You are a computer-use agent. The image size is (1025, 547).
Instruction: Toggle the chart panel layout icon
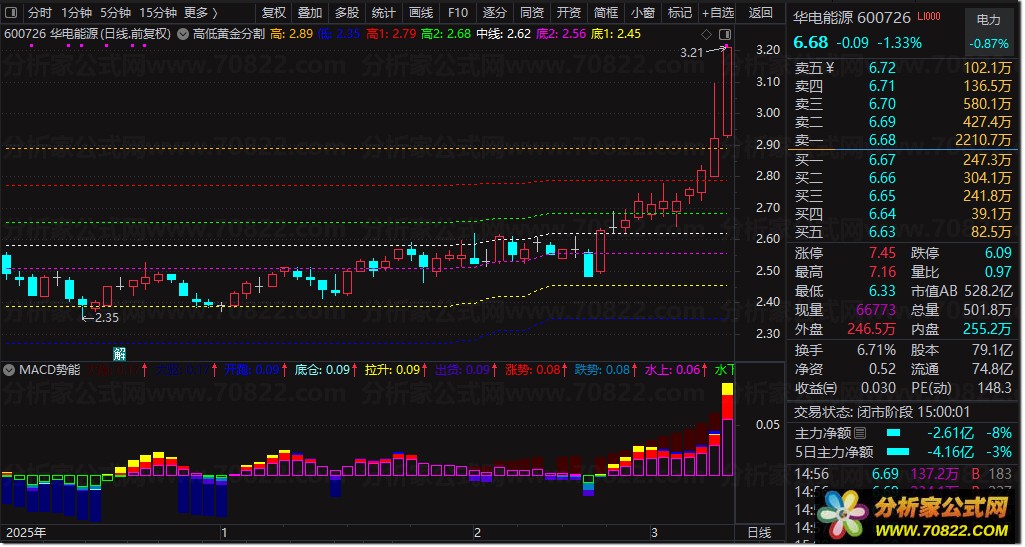(724, 34)
